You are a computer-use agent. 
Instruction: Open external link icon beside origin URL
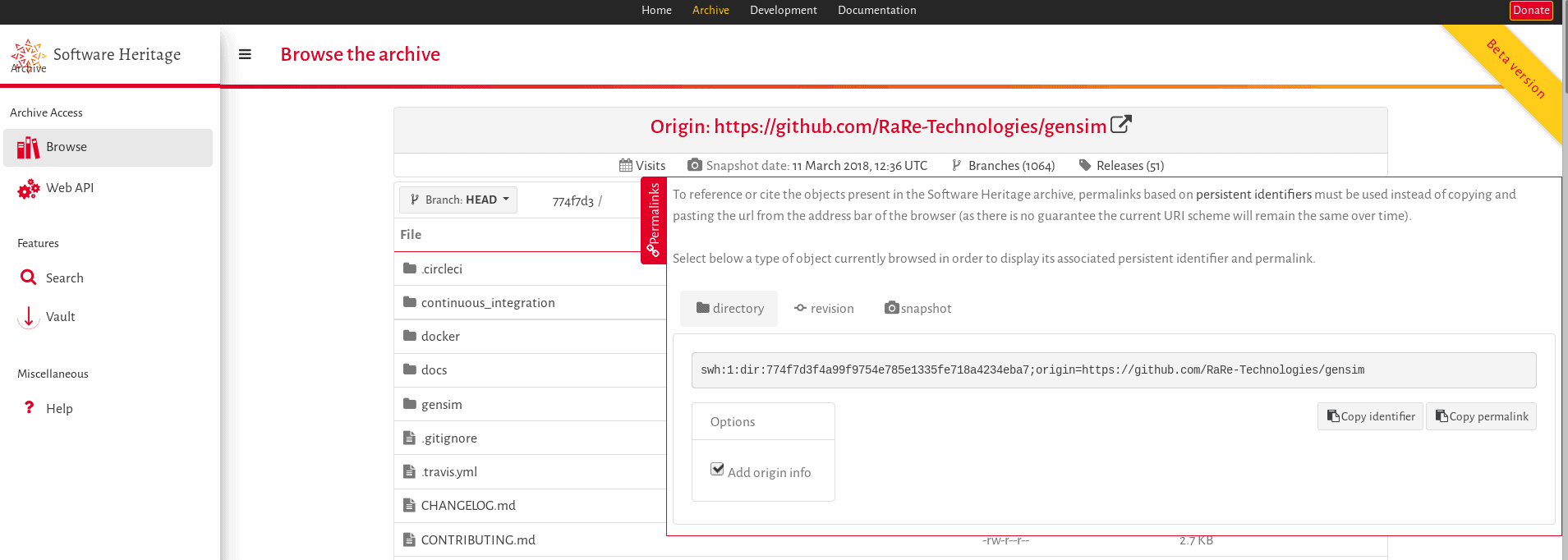[1120, 125]
